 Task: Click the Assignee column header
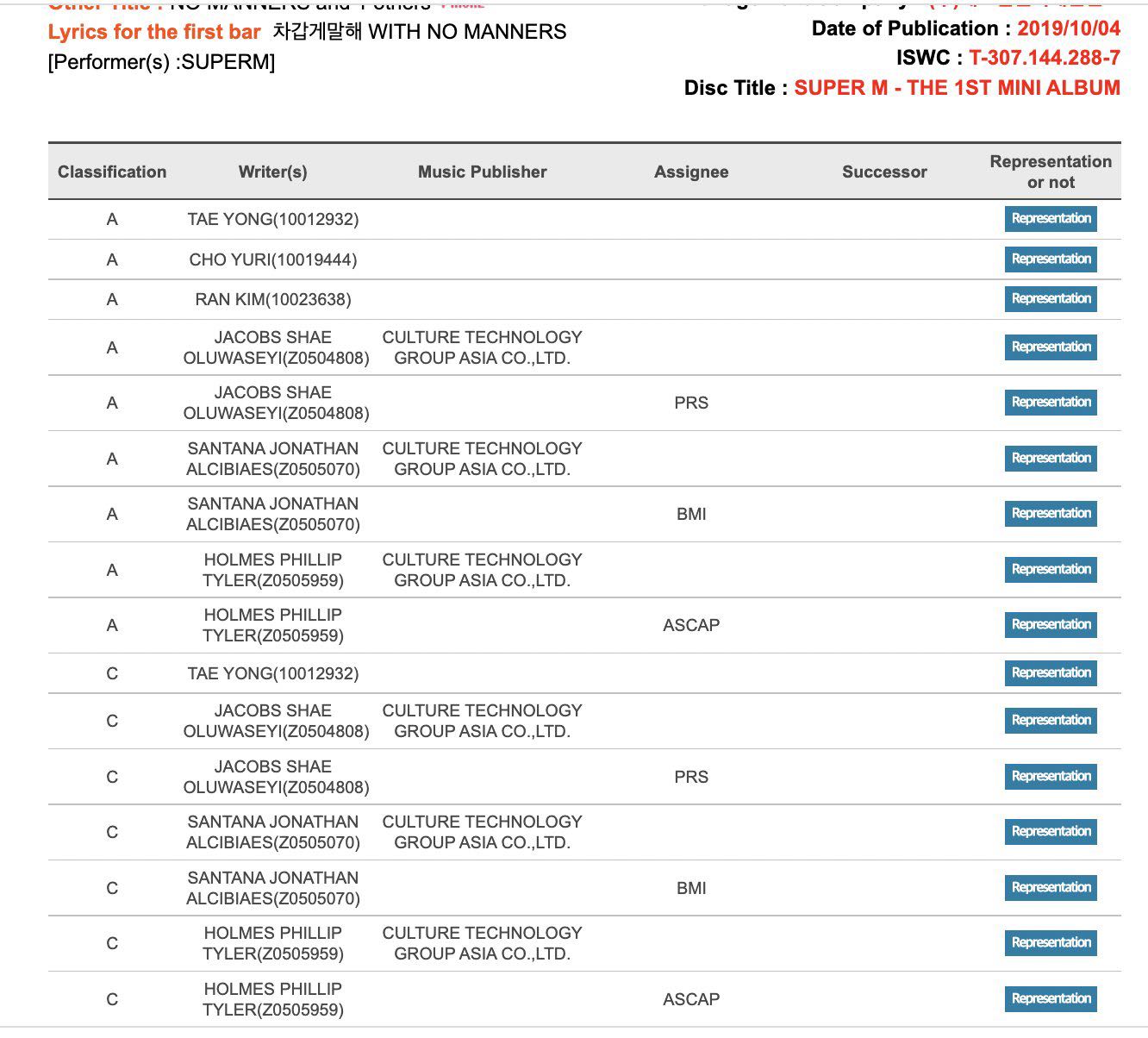(691, 172)
